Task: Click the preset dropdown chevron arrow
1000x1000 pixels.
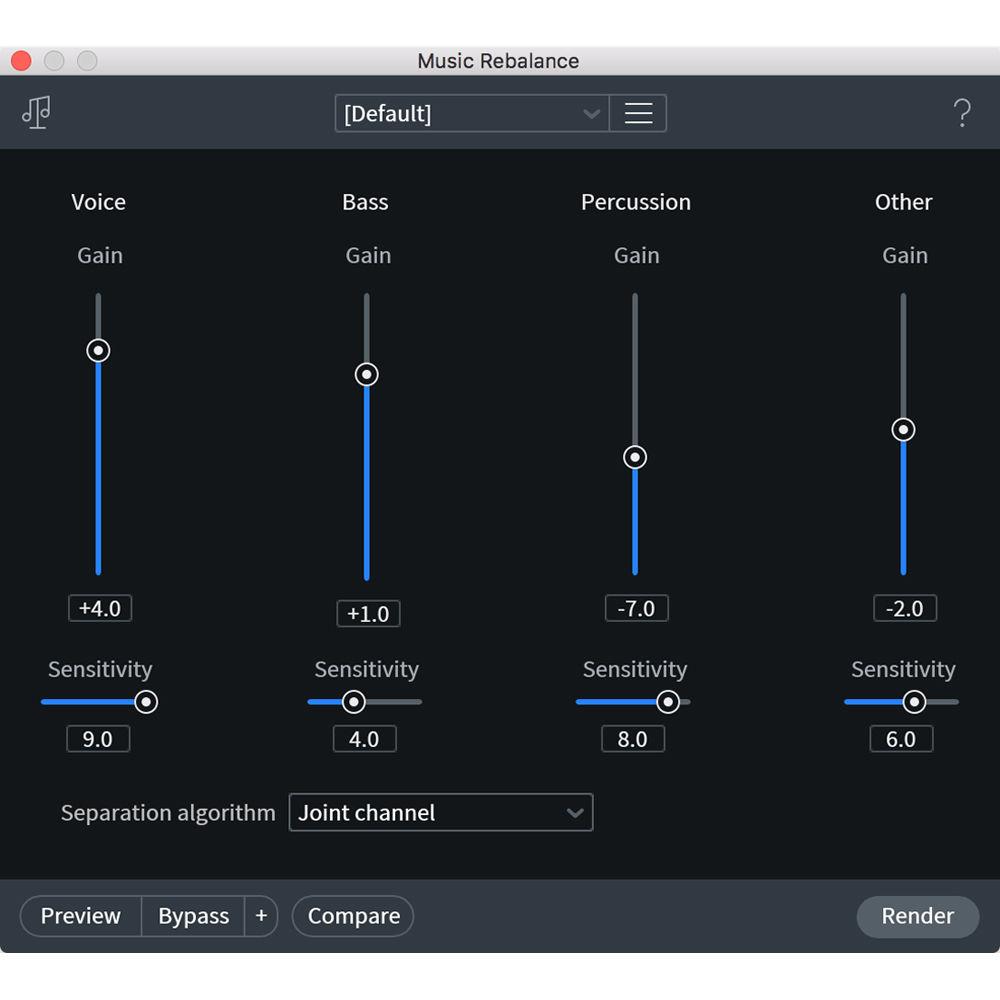Action: [x=591, y=113]
